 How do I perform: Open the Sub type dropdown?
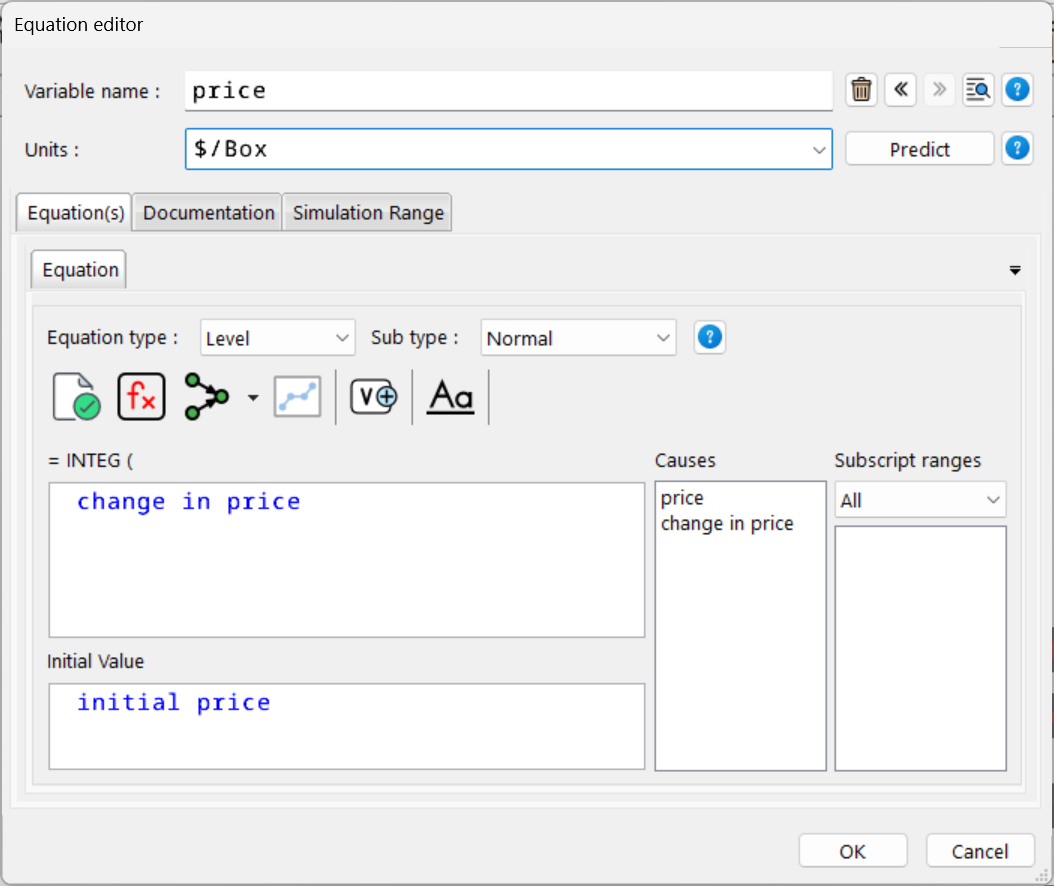click(x=578, y=337)
